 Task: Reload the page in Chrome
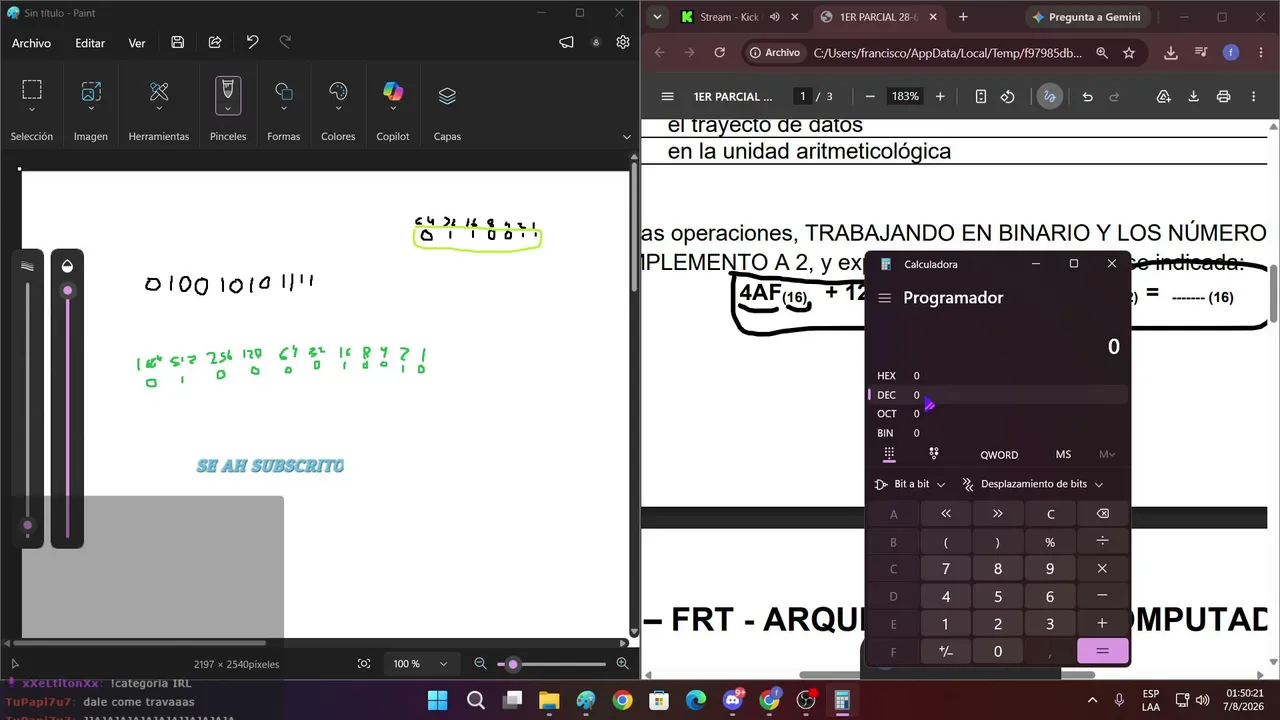(720, 53)
